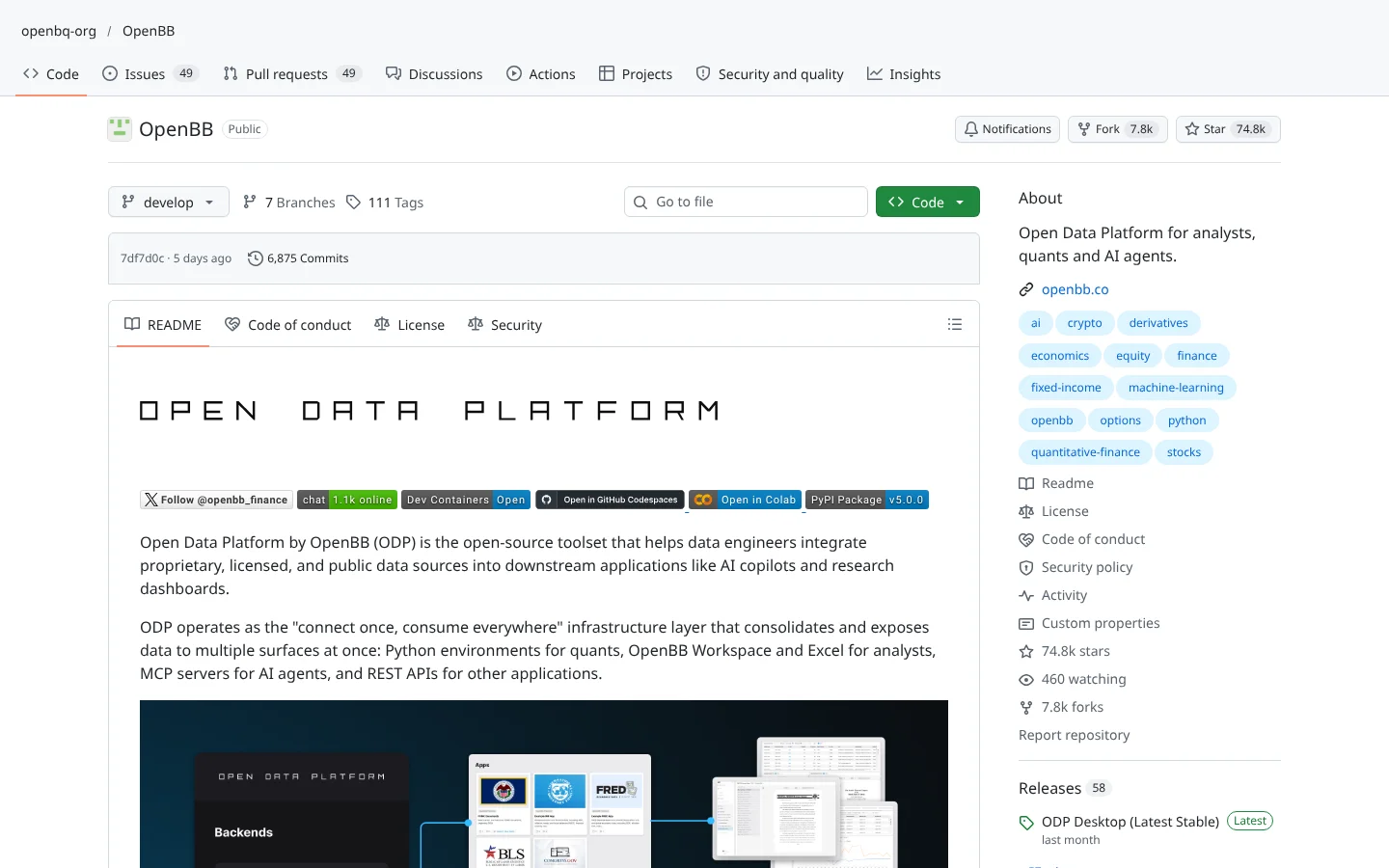Open the README outline list icon

pos(955,325)
